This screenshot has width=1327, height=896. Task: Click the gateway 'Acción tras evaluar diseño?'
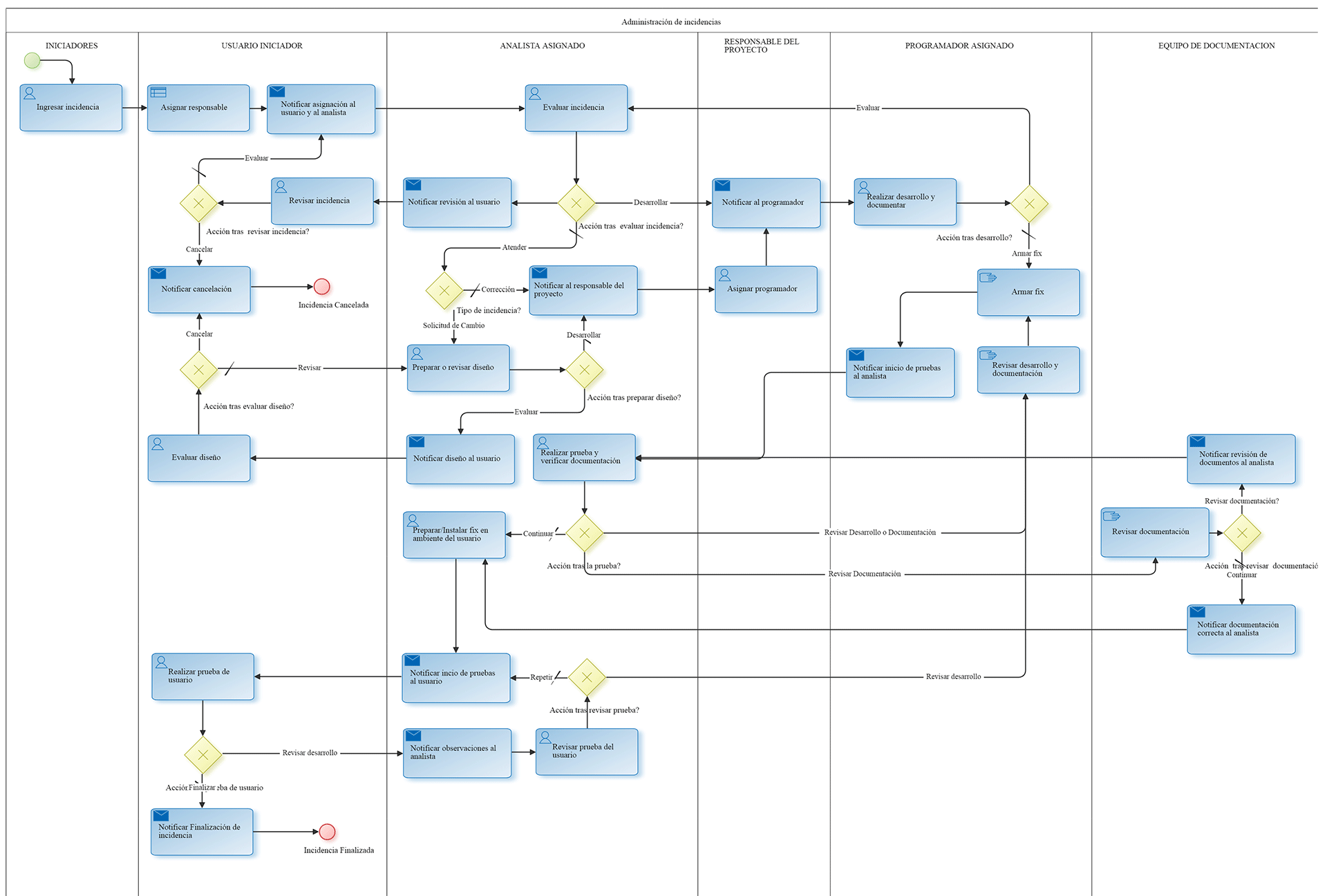click(x=198, y=370)
